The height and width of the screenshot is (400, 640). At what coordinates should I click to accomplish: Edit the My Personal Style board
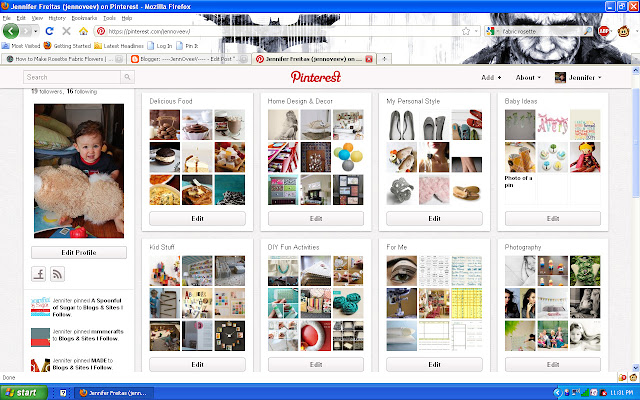pyautogui.click(x=434, y=218)
